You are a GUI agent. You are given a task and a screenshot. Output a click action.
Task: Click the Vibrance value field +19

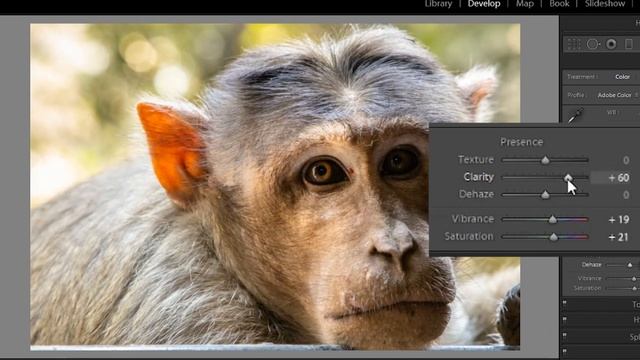click(x=618, y=220)
